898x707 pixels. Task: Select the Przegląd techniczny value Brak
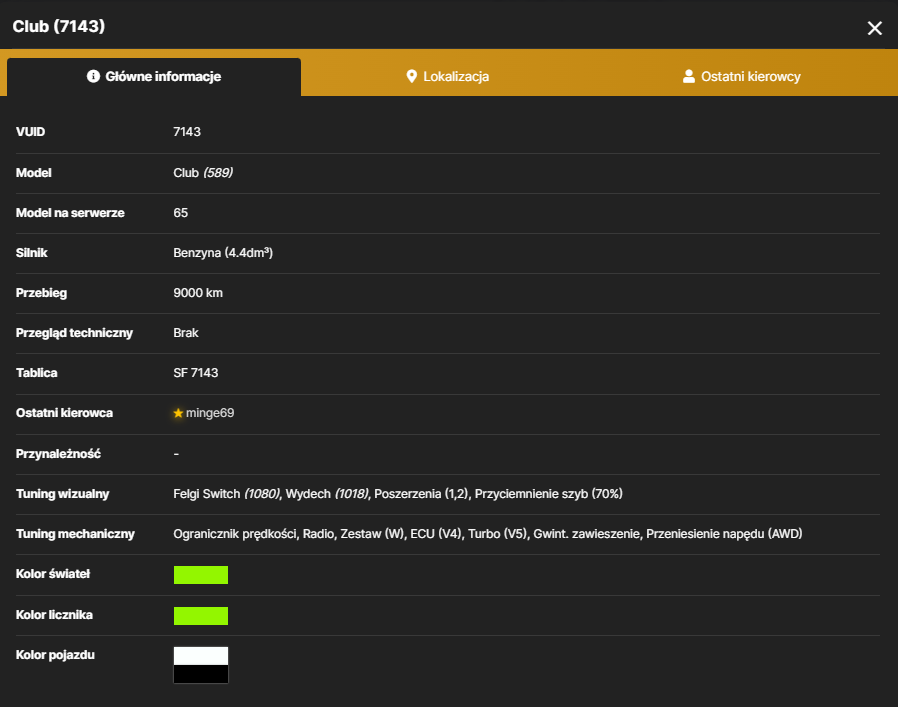186,333
